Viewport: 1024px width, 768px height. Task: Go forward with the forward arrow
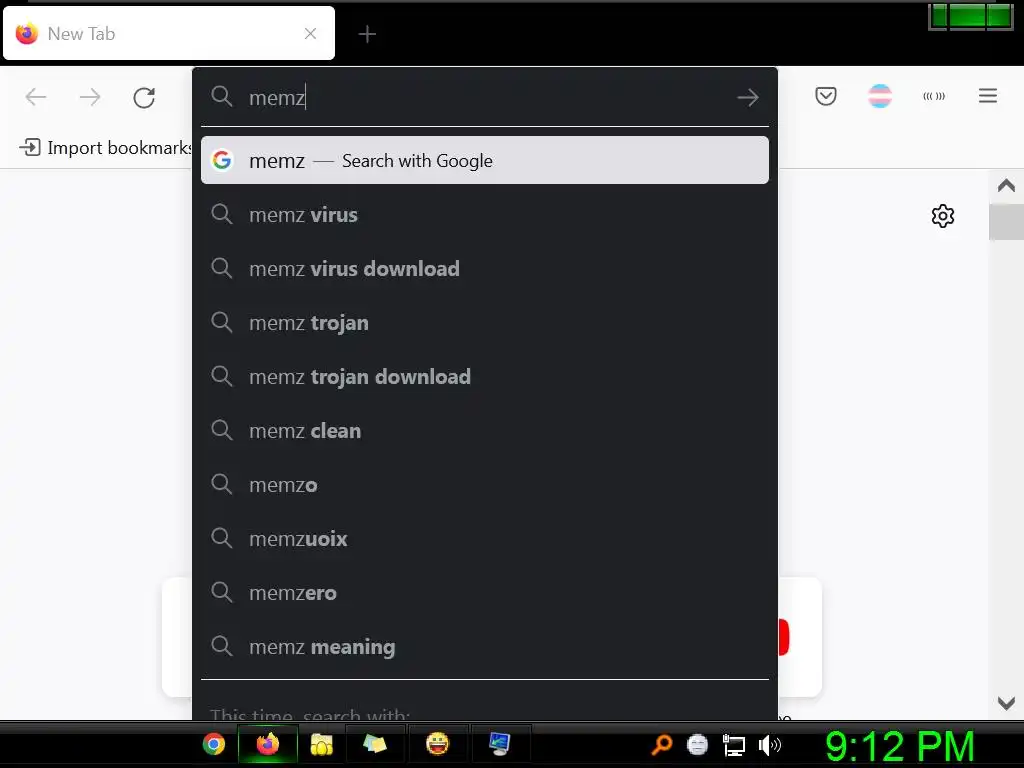[x=90, y=97]
